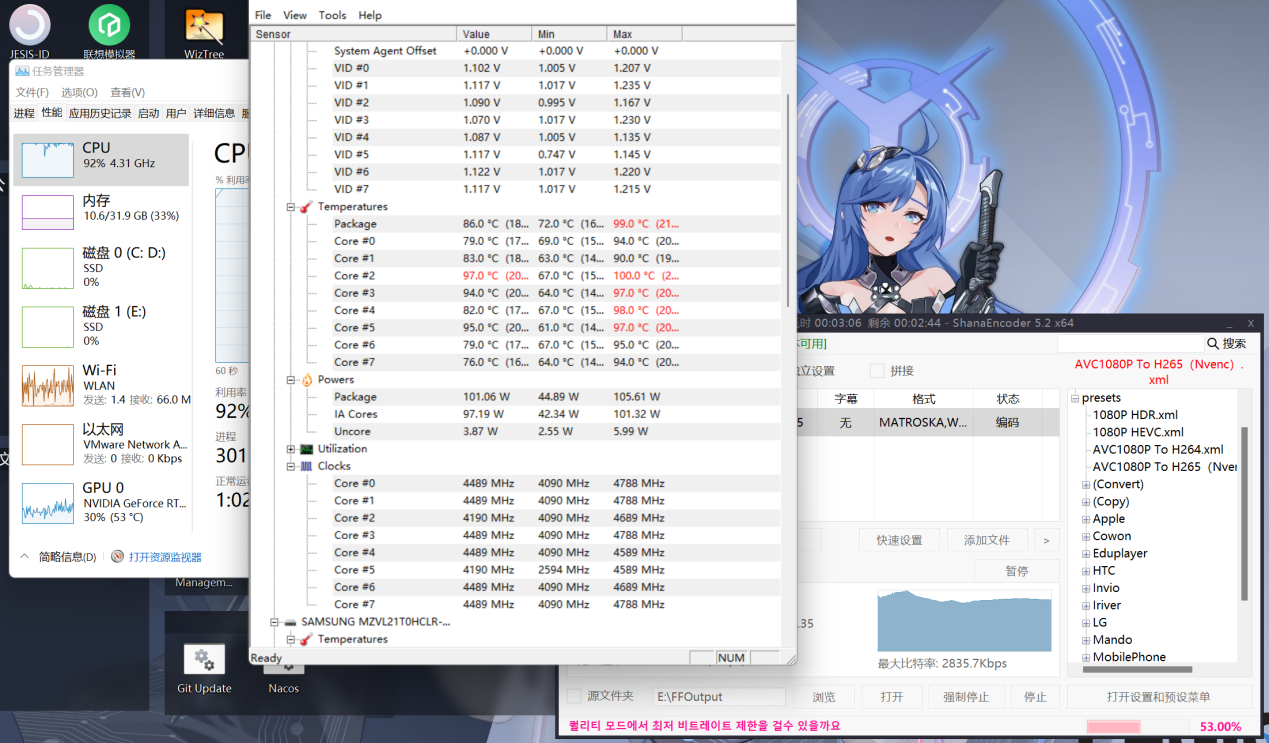Click the E:\FFOutput output path field
The height and width of the screenshot is (743, 1269).
[x=719, y=697]
